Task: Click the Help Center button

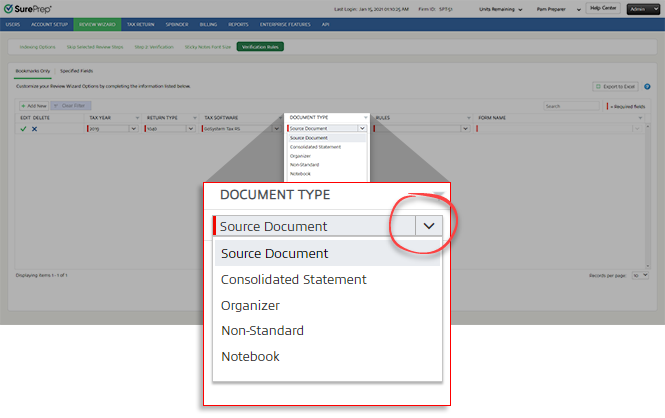Action: point(601,8)
